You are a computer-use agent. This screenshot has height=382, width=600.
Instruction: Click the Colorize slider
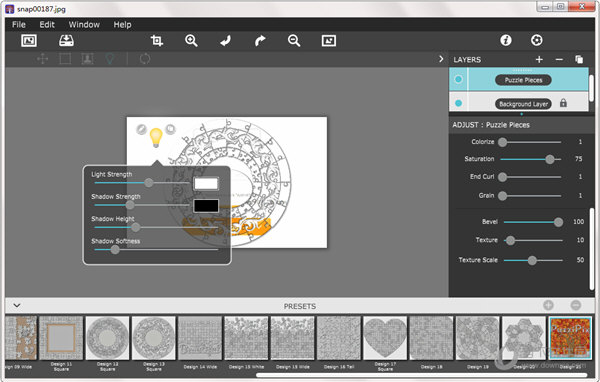tap(531, 142)
